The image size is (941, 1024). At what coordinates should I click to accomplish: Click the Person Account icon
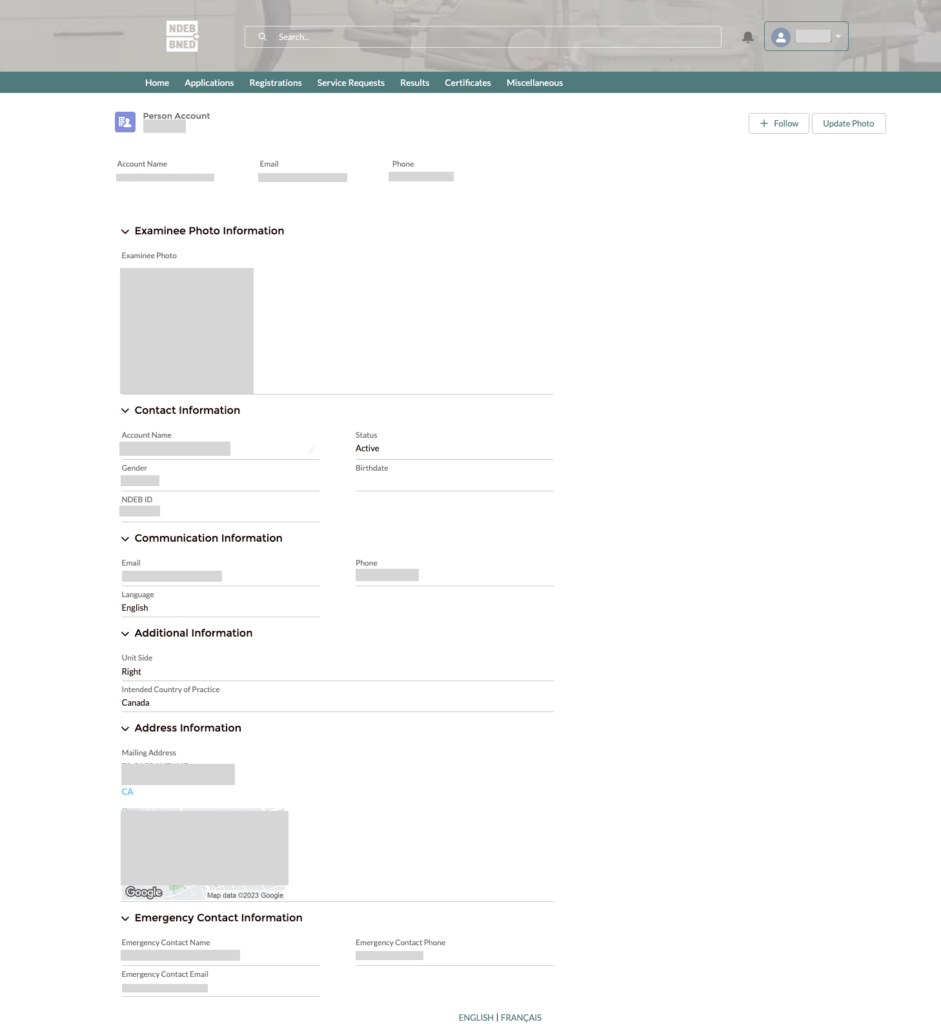pyautogui.click(x=125, y=122)
